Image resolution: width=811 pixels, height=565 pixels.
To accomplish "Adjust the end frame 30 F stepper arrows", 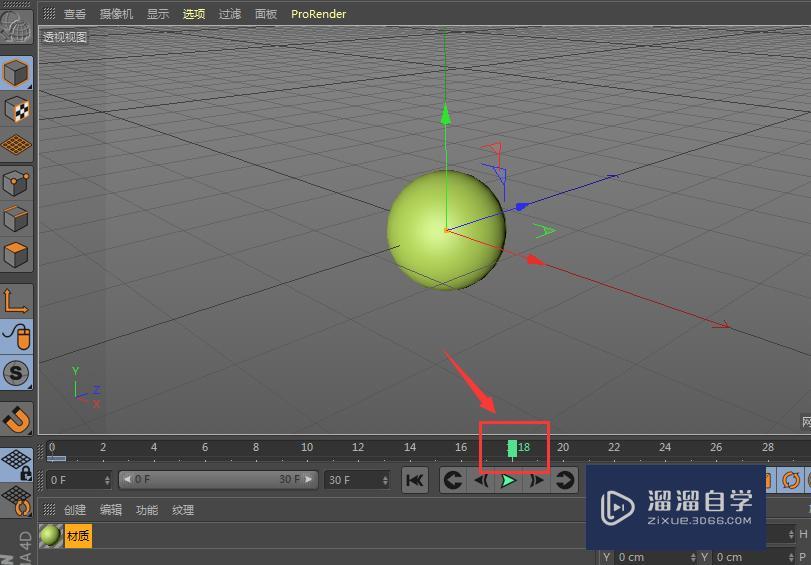I will tap(385, 480).
